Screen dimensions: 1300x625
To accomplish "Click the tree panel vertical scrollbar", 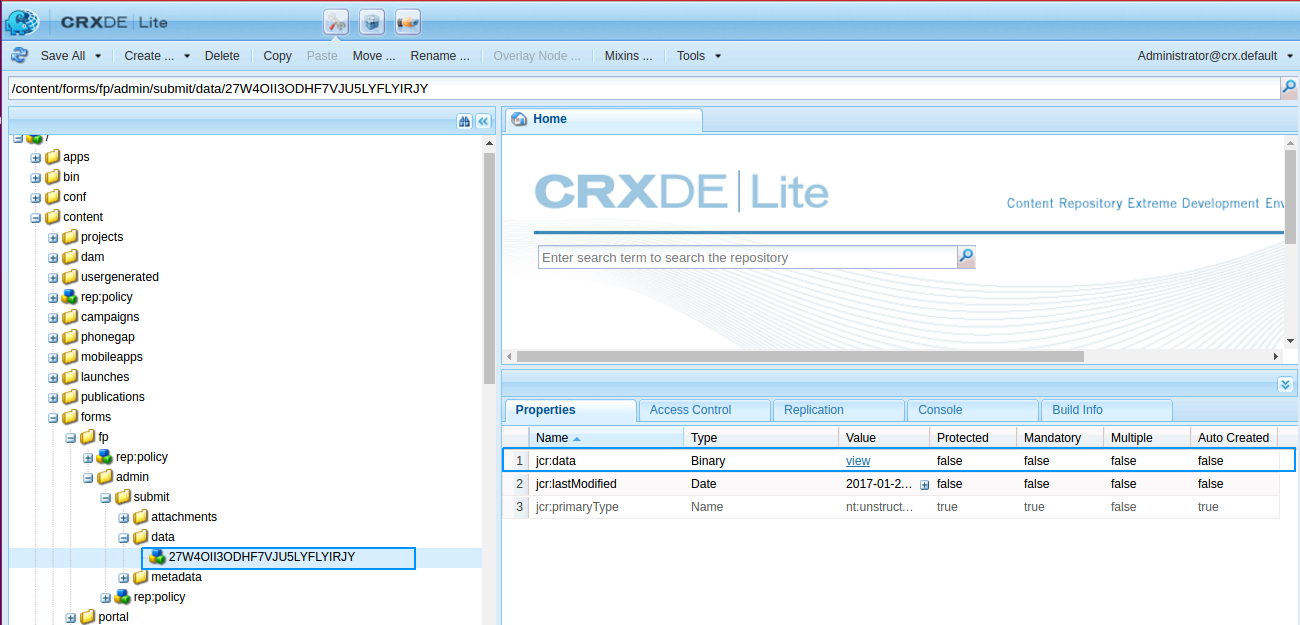I will click(489, 270).
